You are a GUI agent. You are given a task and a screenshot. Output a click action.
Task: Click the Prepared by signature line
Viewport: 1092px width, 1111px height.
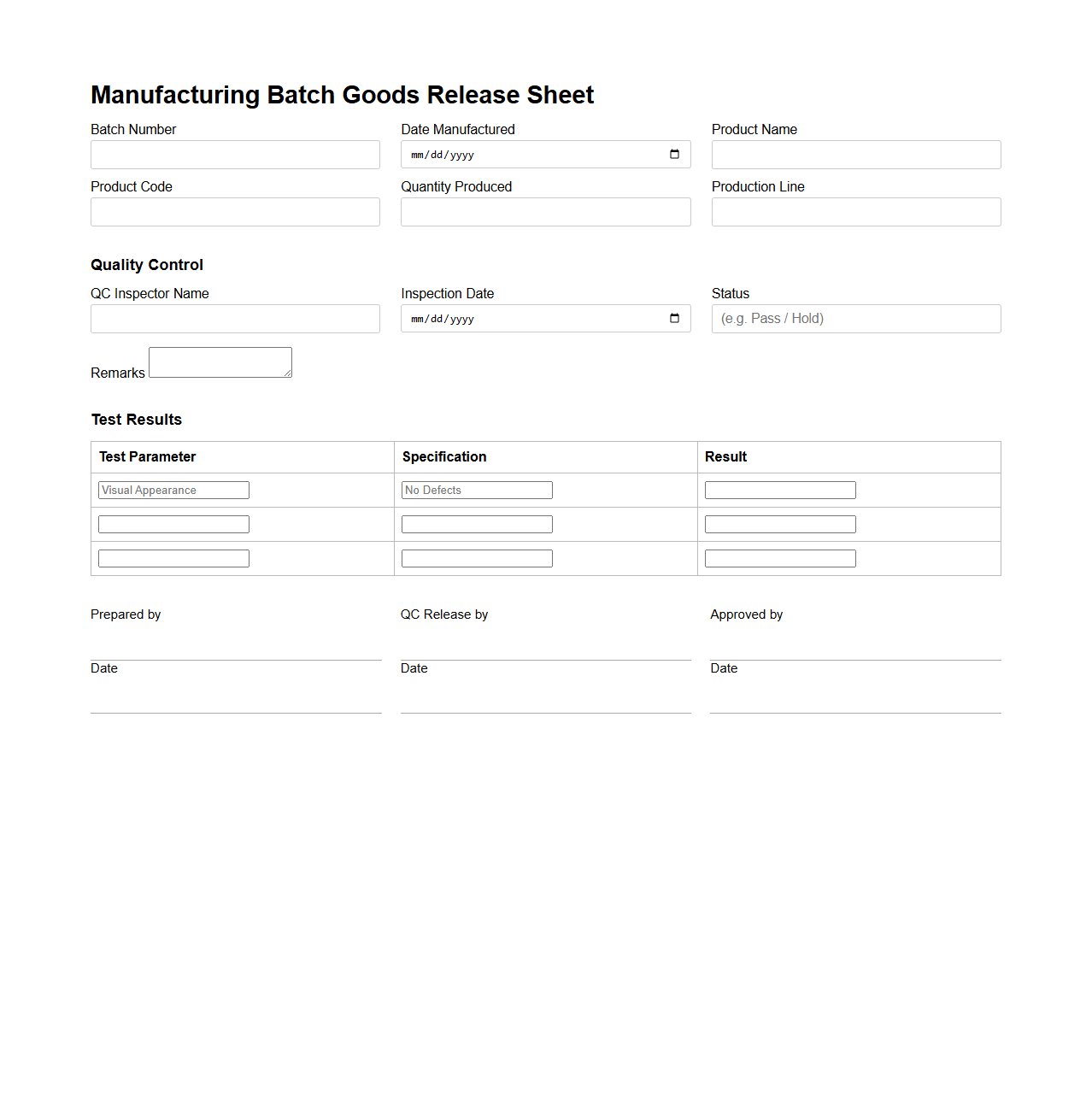click(235, 656)
